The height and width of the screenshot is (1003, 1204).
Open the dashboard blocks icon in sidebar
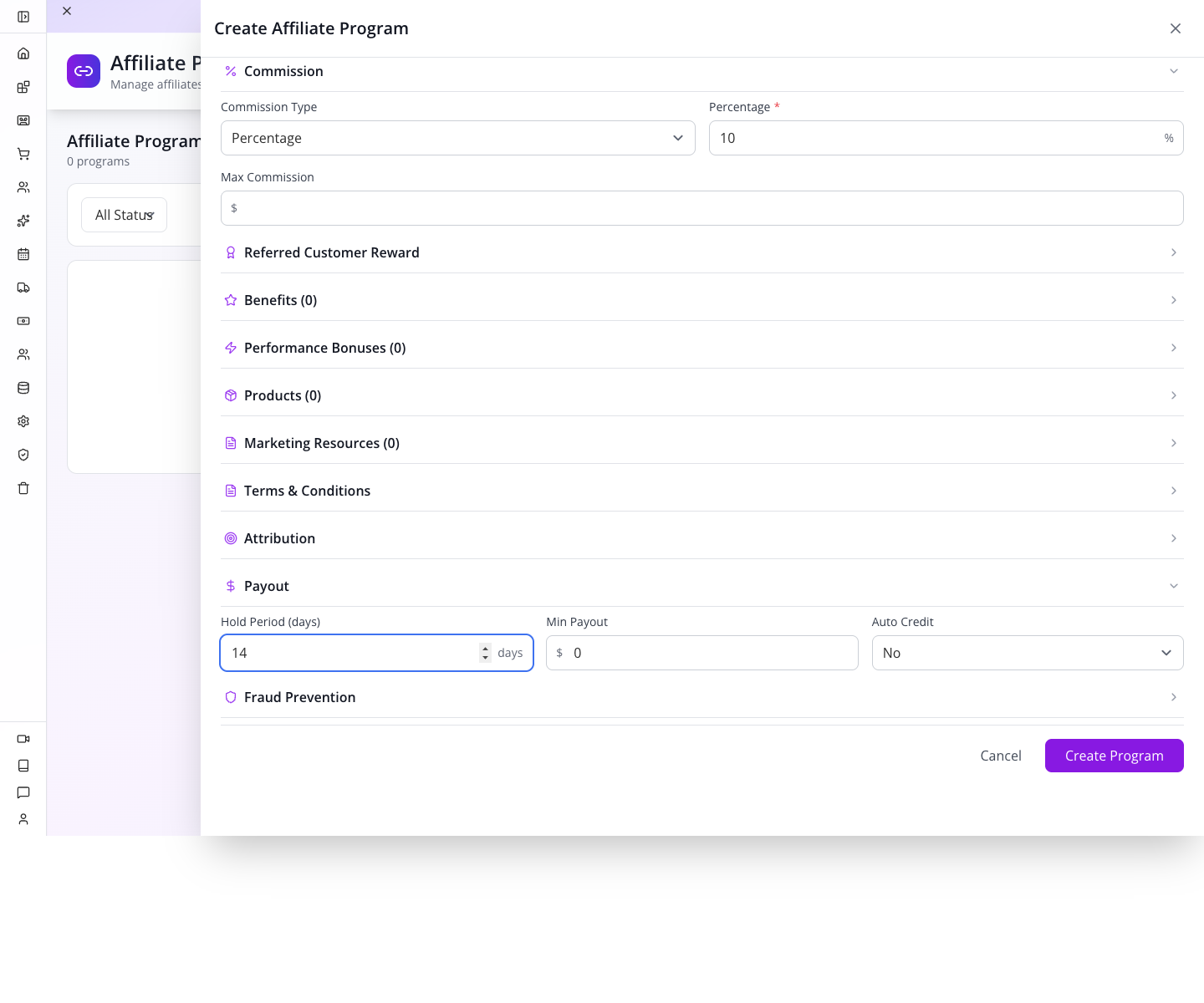[x=23, y=87]
